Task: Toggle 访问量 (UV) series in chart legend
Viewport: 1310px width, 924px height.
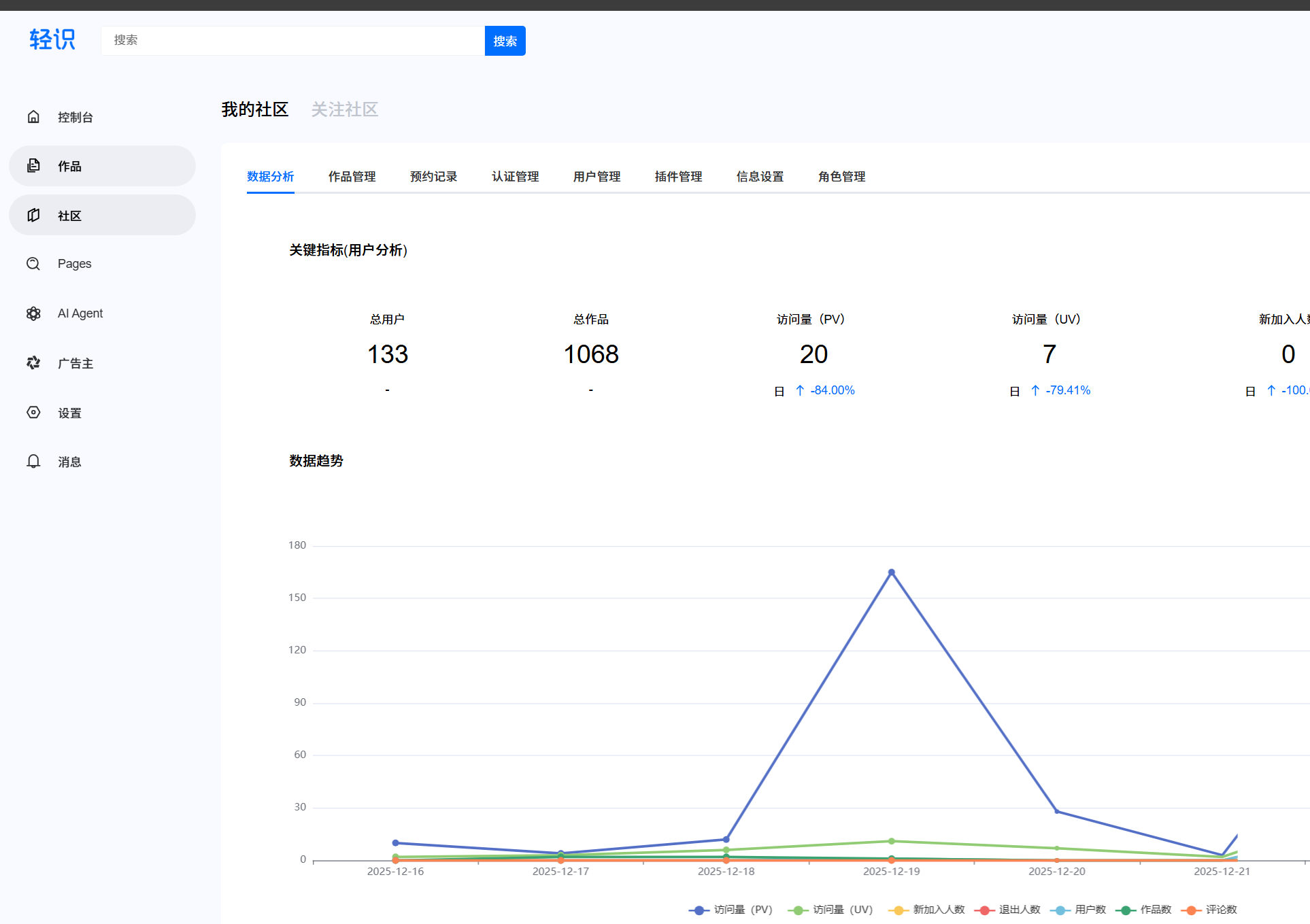Action: (830, 910)
